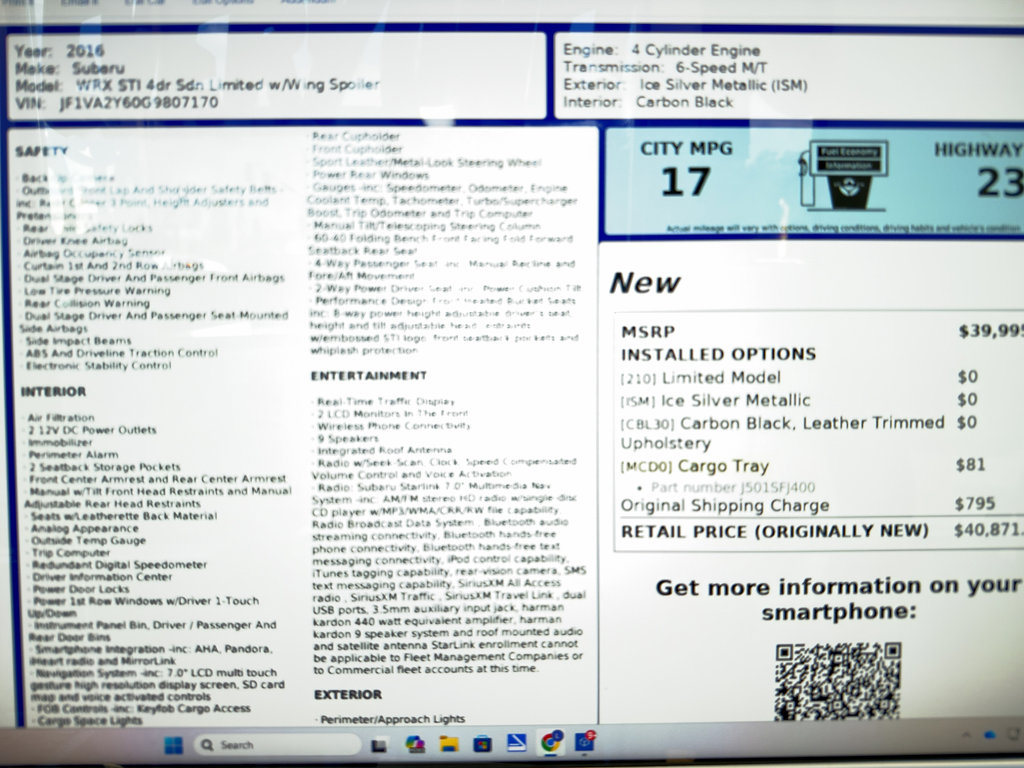
Task: Click the Real-Time Traffic Display item
Action: pyautogui.click(x=385, y=402)
